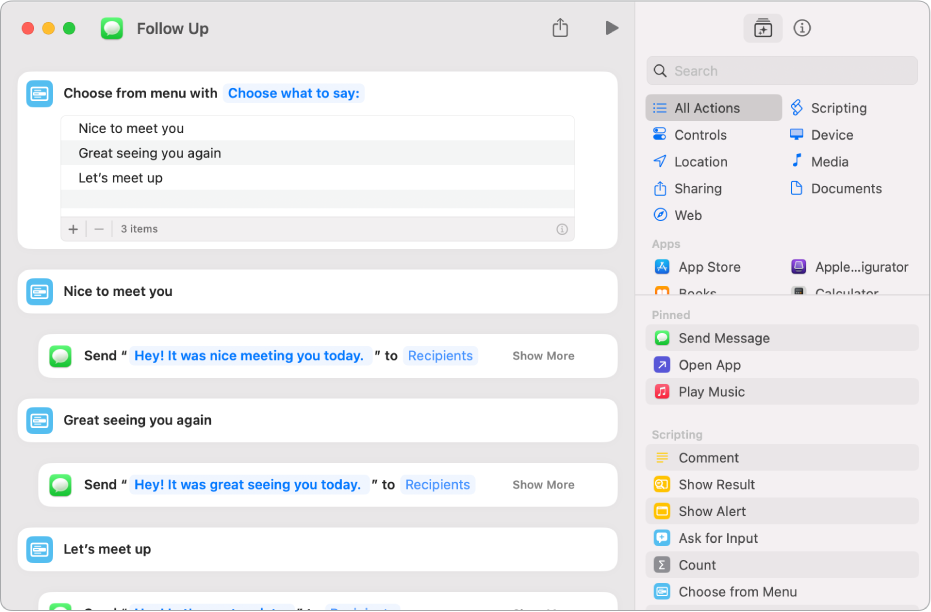The height and width of the screenshot is (612, 931).
Task: Add the Show Alert action
Action: coord(781,511)
